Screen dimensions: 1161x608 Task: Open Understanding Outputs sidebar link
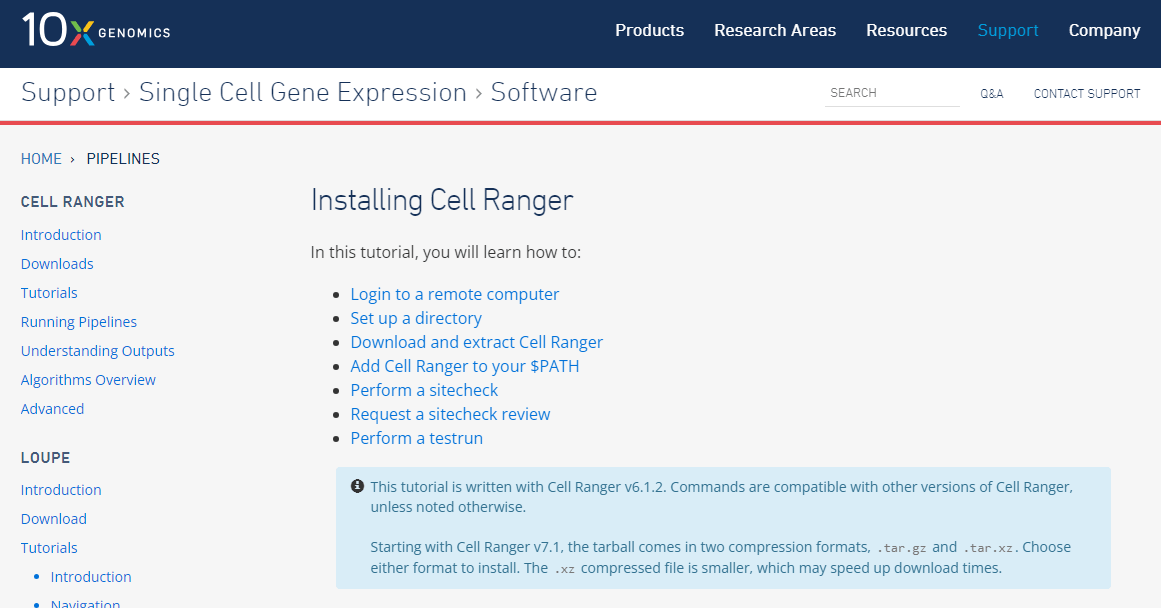pyautogui.click(x=97, y=351)
